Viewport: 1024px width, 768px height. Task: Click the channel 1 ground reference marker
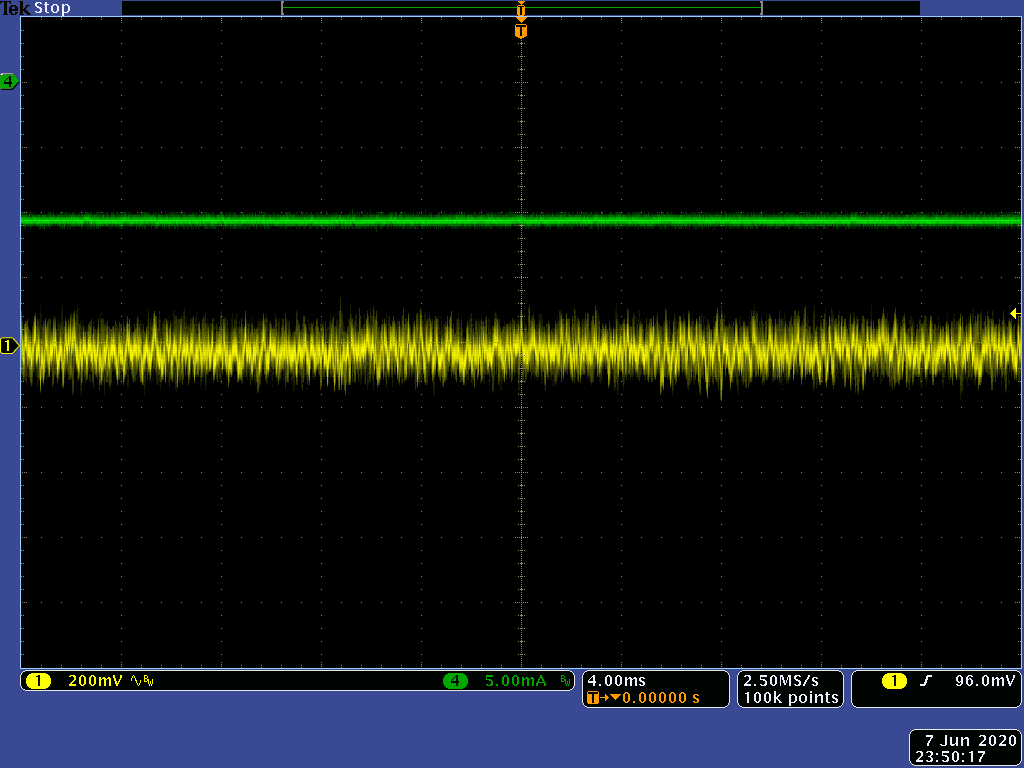pos(10,346)
